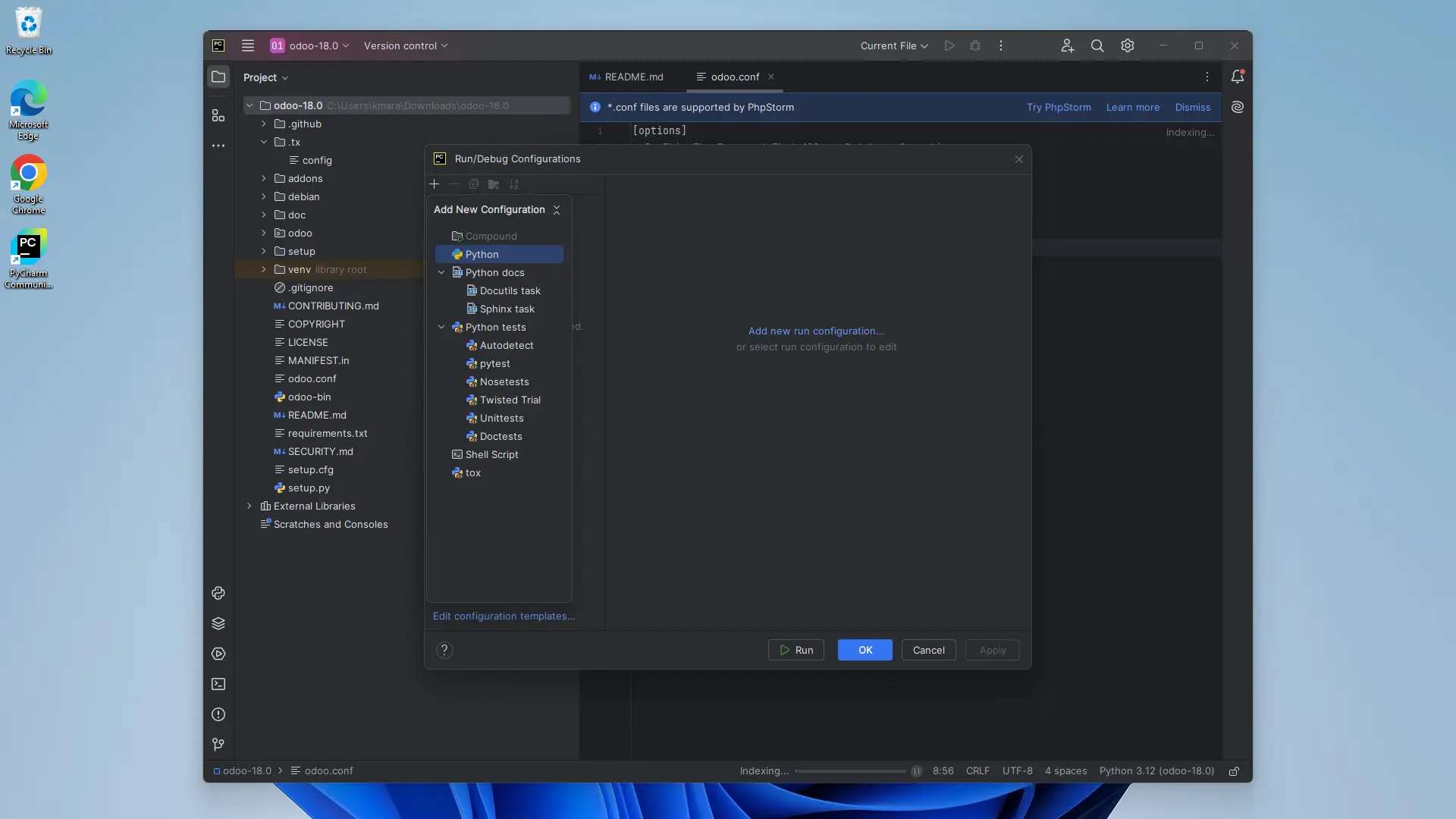
Task: Collapse the Python tests group
Action: (441, 327)
